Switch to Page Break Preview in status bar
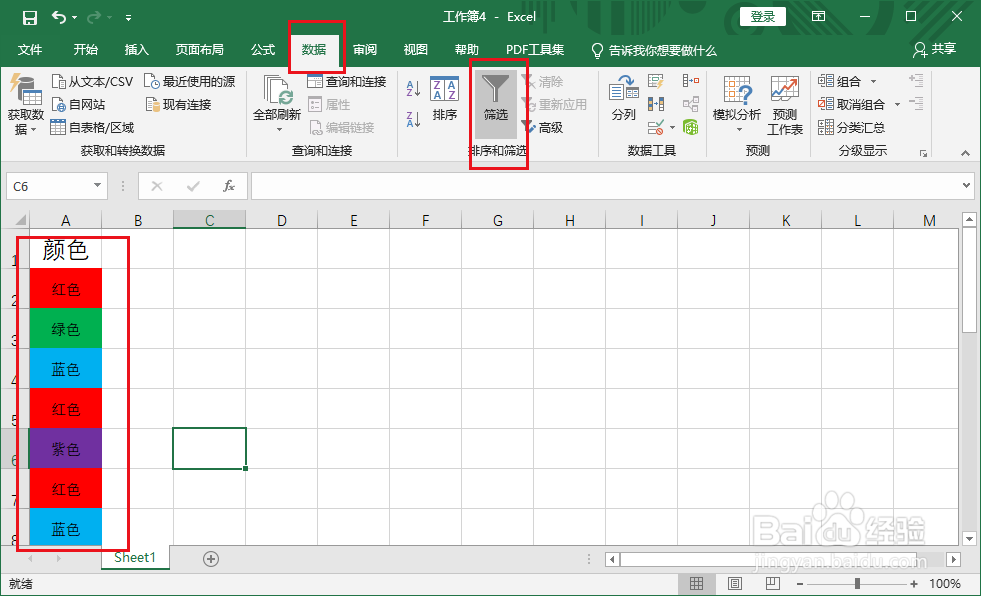The width and height of the screenshot is (981, 596). [x=773, y=583]
